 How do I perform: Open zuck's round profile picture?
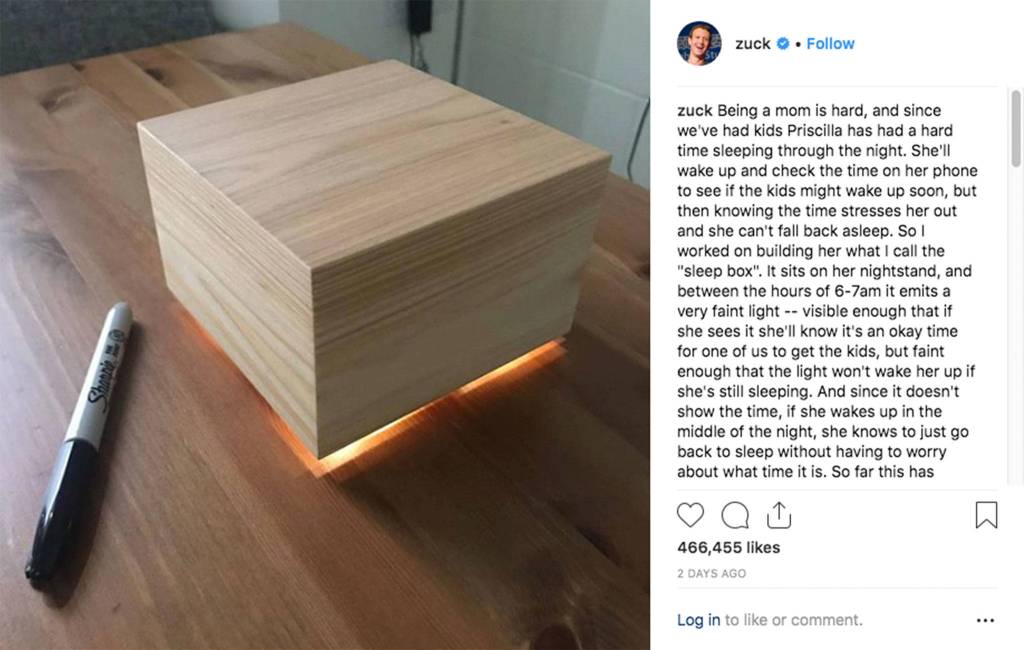pos(699,44)
